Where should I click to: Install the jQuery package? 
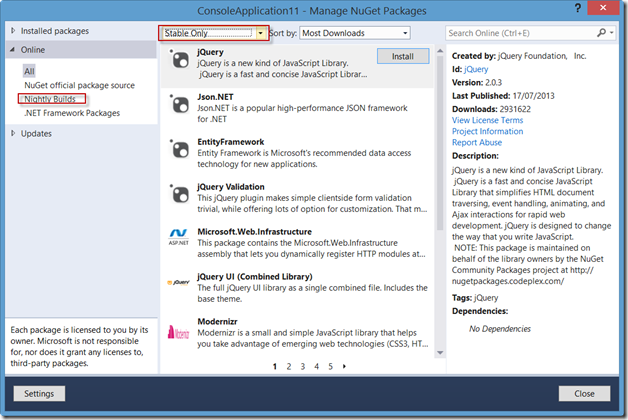tap(403, 56)
